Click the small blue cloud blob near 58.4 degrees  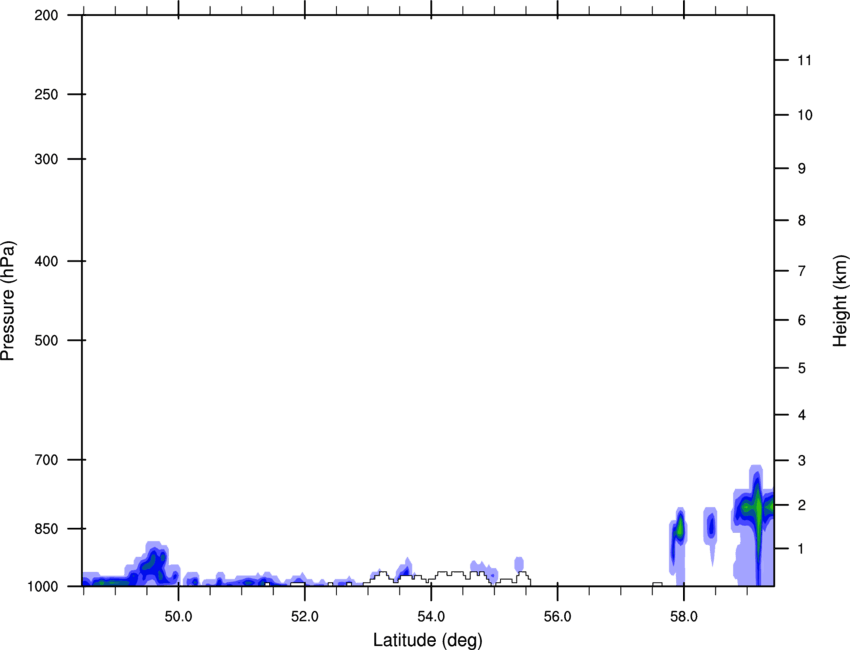(x=711, y=526)
